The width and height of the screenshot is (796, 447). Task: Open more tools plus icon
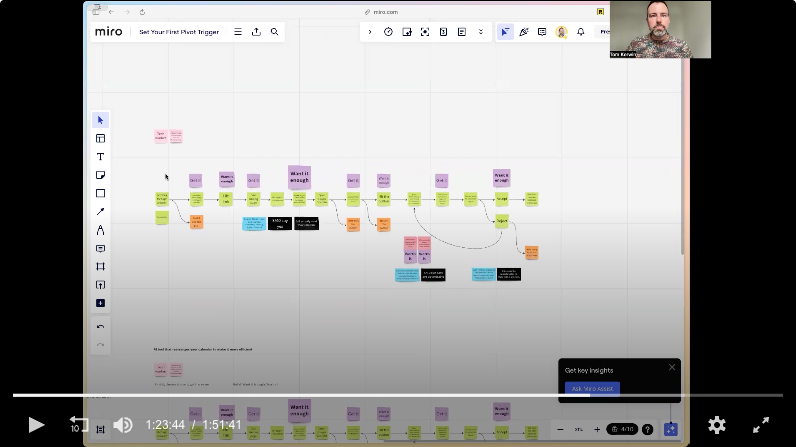pyautogui.click(x=101, y=303)
